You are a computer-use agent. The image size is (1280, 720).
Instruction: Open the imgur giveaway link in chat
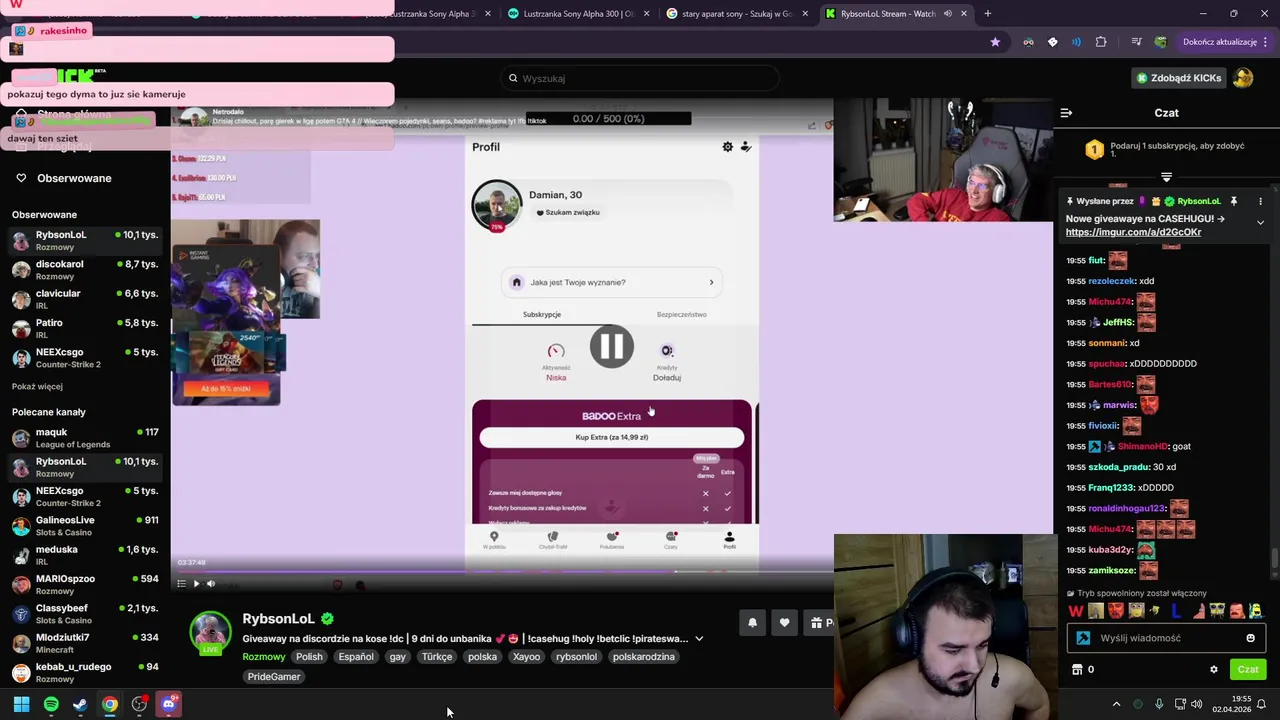pyautogui.click(x=1133, y=232)
